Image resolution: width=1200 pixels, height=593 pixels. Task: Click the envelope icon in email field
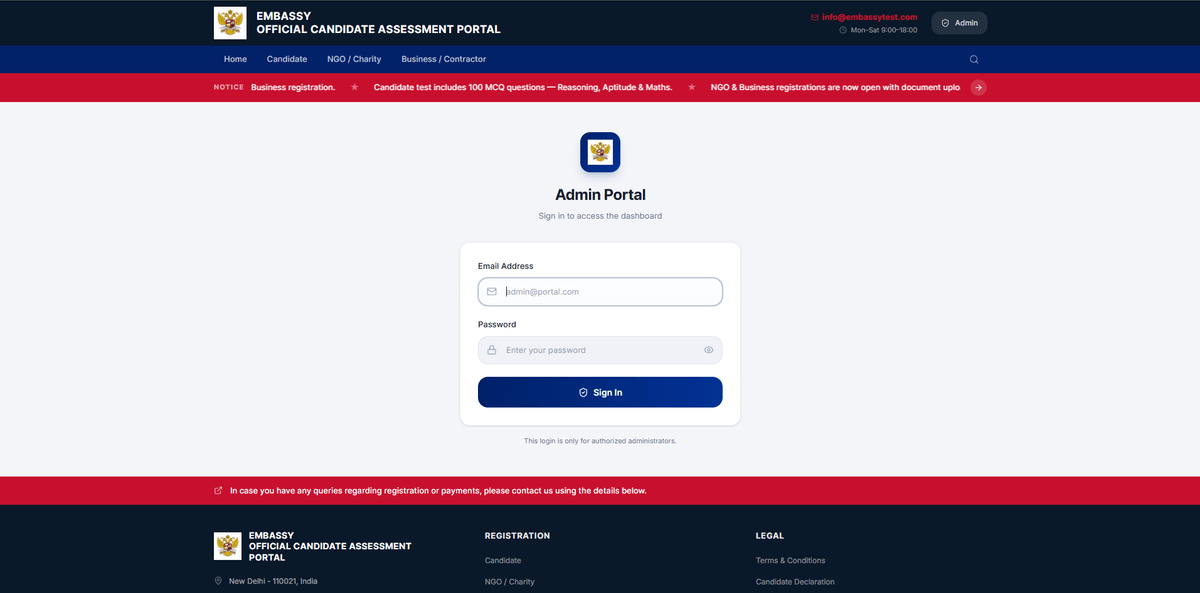492,292
